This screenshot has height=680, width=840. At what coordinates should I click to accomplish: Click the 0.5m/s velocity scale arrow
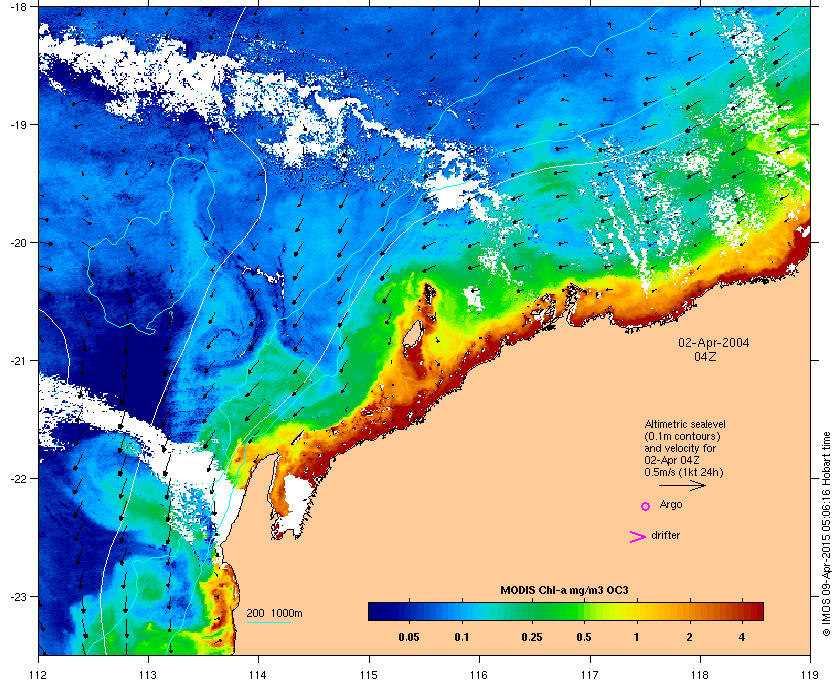point(682,485)
